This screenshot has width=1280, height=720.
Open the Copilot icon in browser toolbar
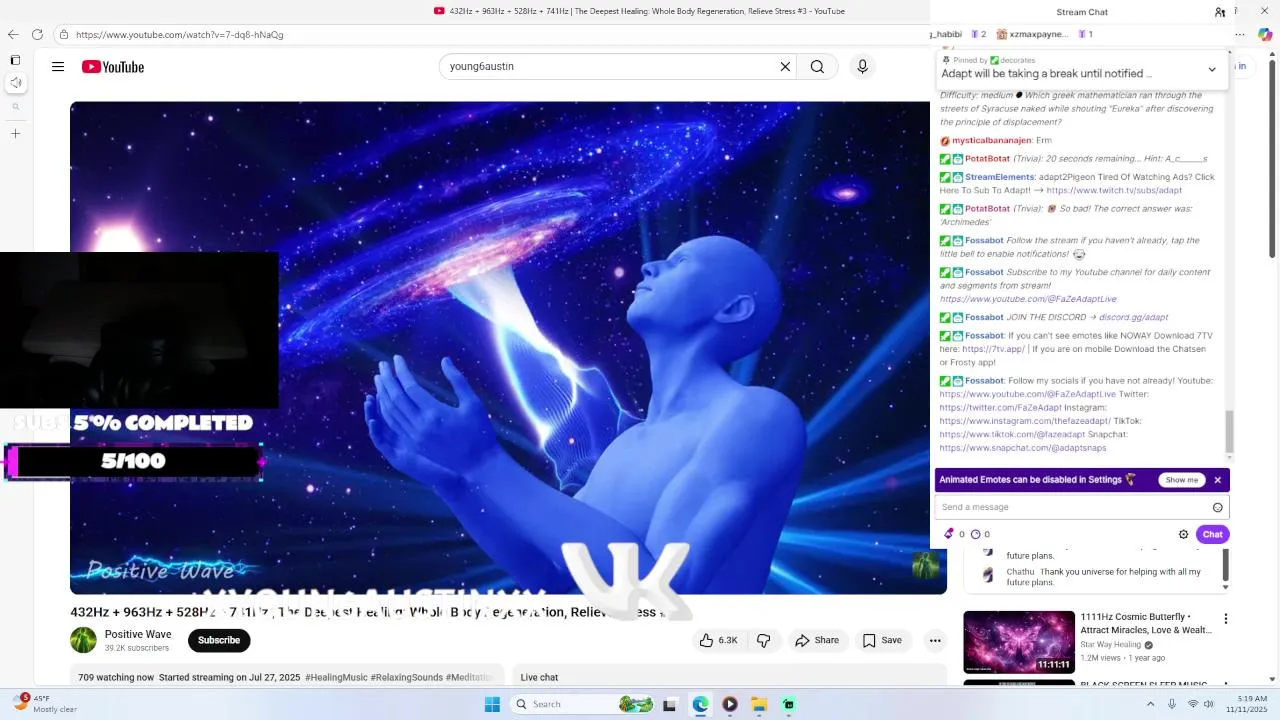click(x=1265, y=34)
